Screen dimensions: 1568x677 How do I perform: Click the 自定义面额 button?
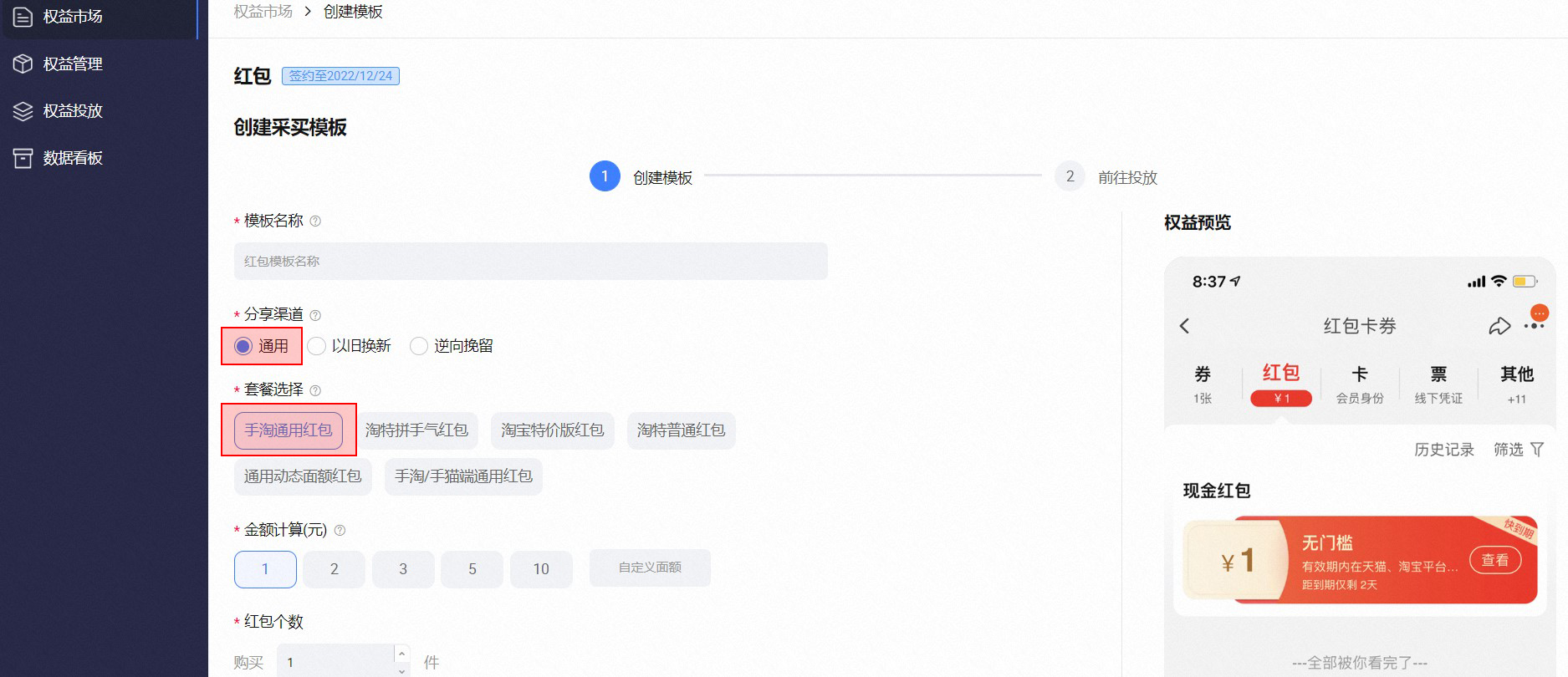pyautogui.click(x=650, y=568)
